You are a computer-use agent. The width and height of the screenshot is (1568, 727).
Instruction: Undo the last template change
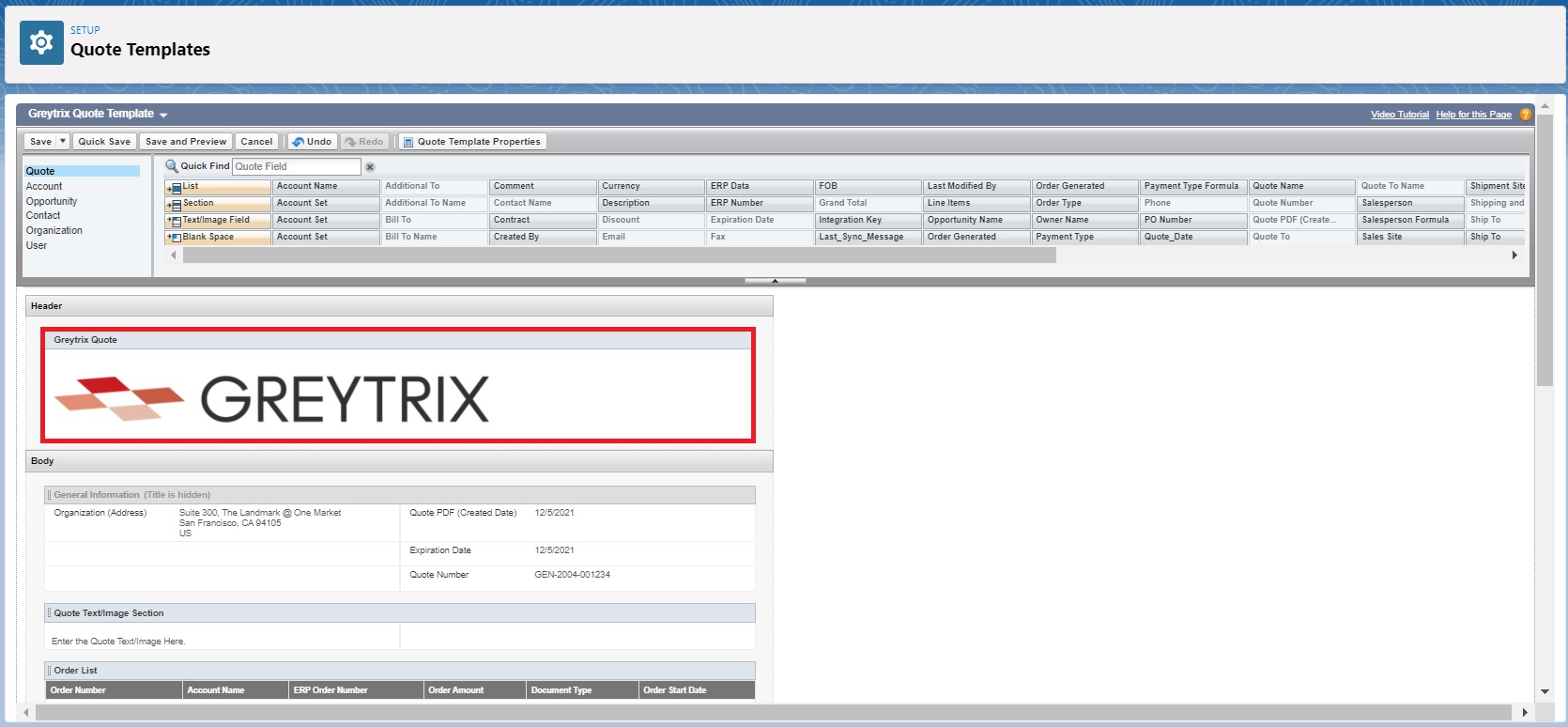click(312, 142)
